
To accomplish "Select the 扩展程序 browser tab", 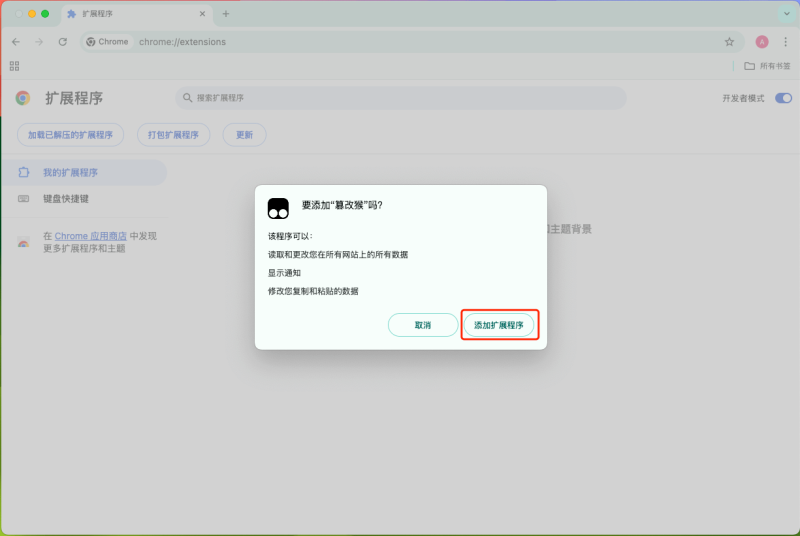I will (x=137, y=14).
